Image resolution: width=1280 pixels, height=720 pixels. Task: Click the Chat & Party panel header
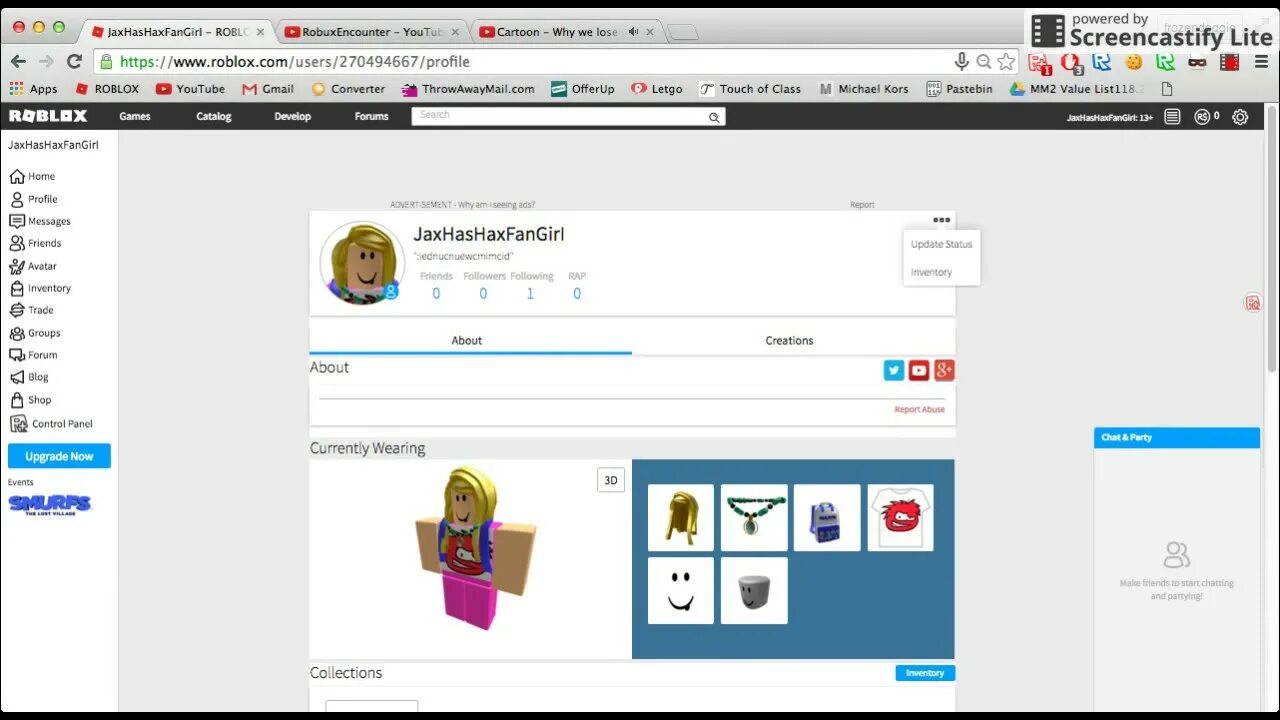click(x=1177, y=437)
